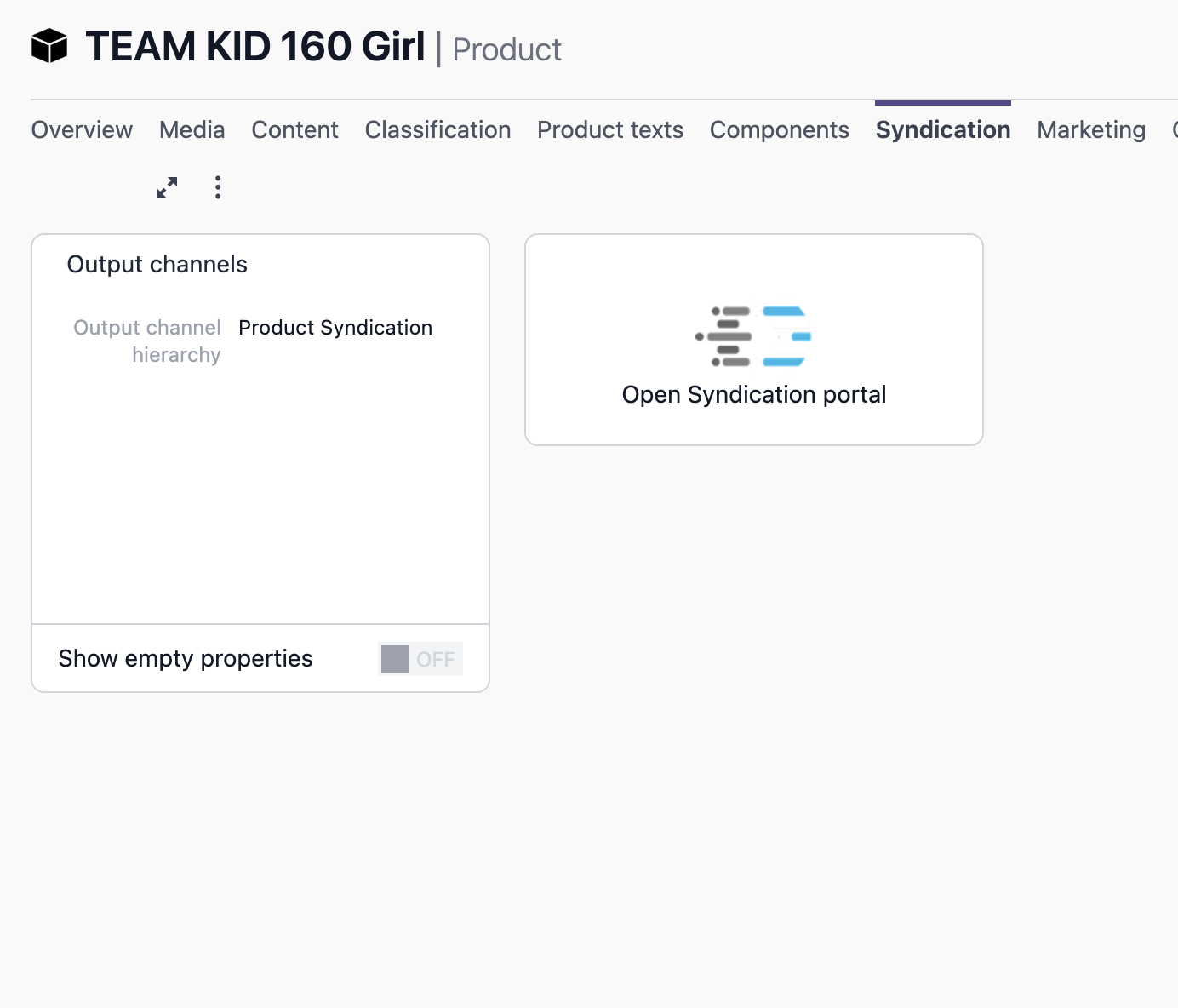Enable the Show empty properties toggle
1178x1008 pixels.
[420, 658]
